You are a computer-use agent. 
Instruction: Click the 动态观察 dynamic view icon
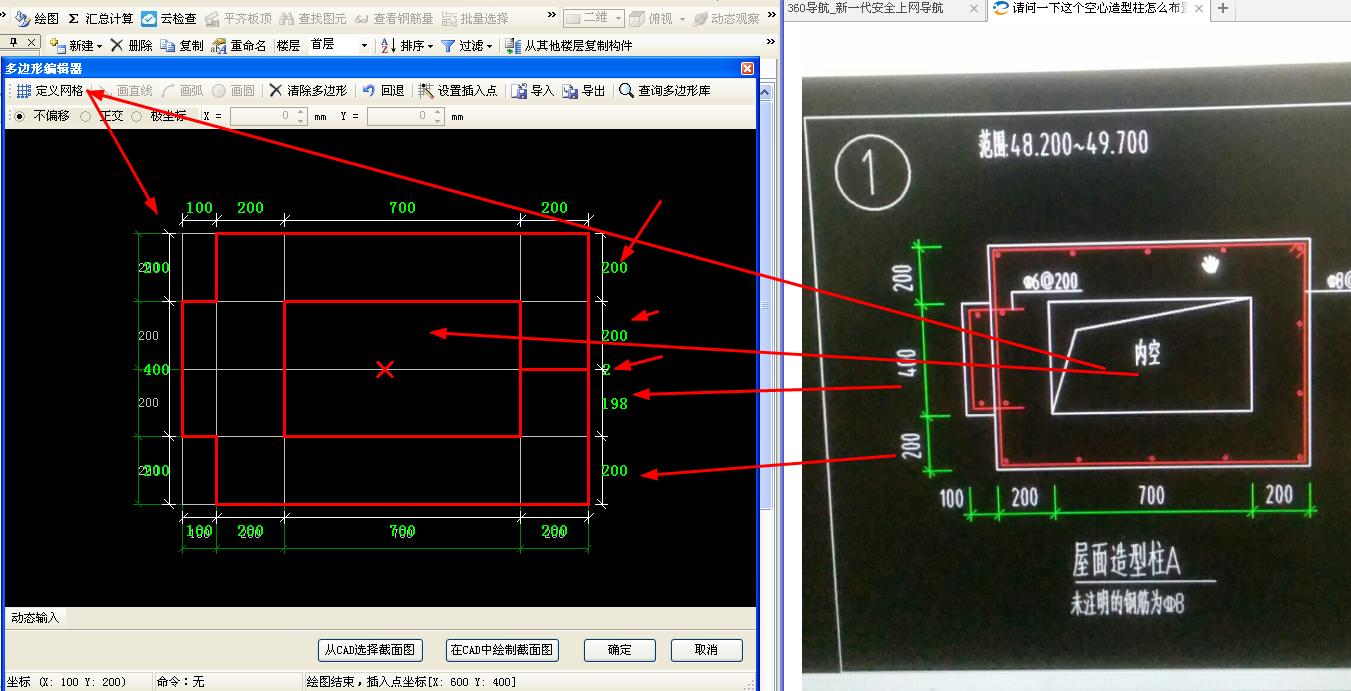701,18
